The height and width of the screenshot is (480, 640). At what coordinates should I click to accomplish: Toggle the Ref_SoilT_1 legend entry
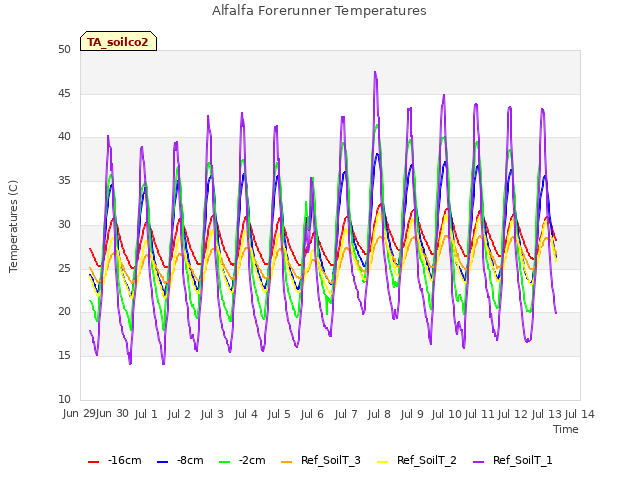point(513,460)
